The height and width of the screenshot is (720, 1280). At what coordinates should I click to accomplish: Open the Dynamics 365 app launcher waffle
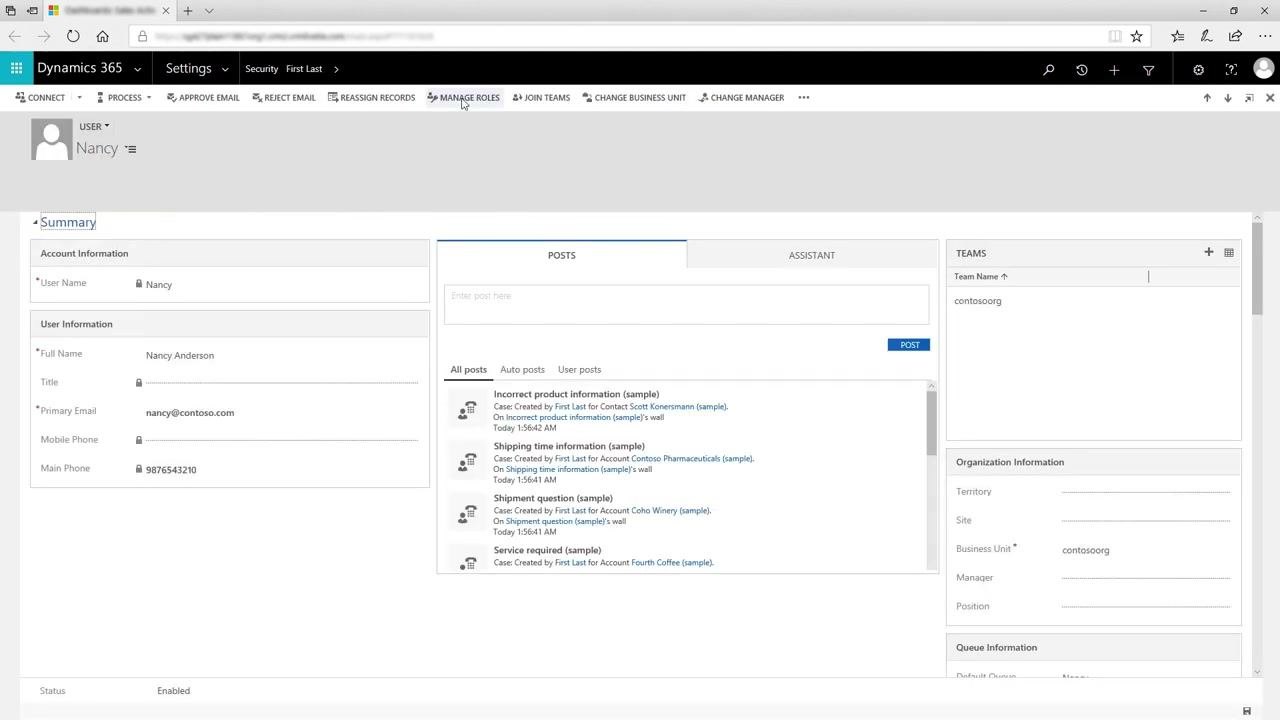tap(16, 69)
